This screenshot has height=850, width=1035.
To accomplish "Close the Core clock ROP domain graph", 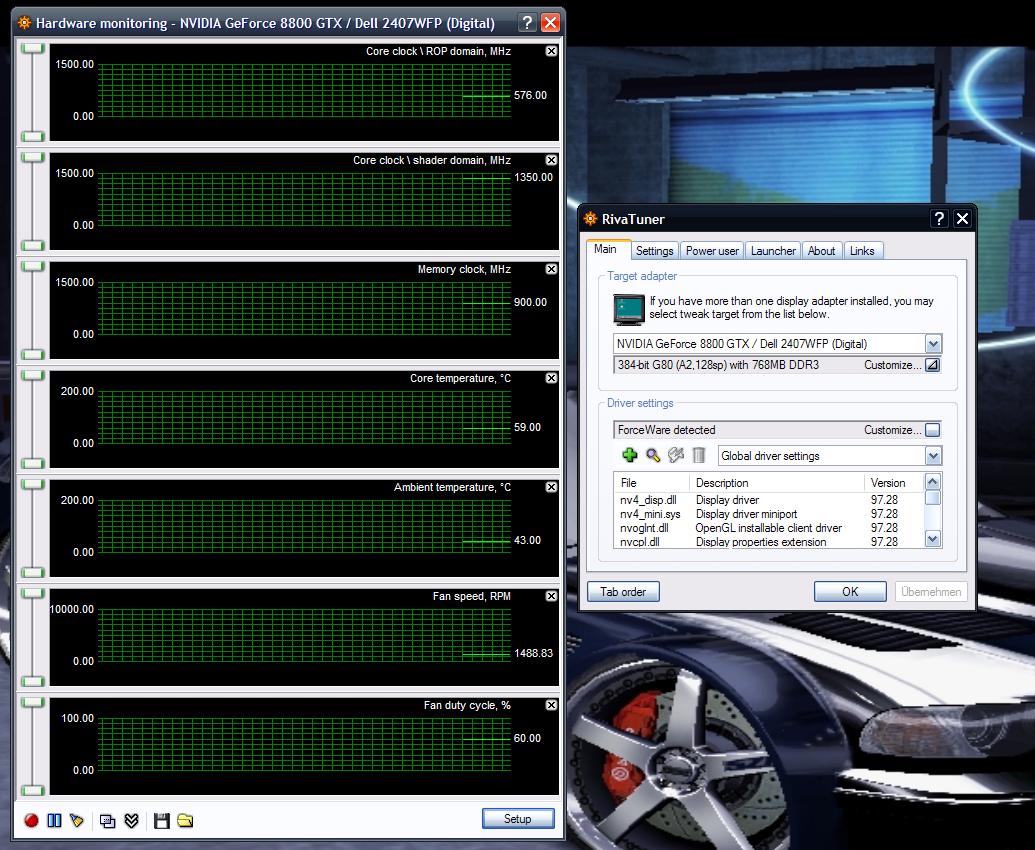I will (551, 51).
